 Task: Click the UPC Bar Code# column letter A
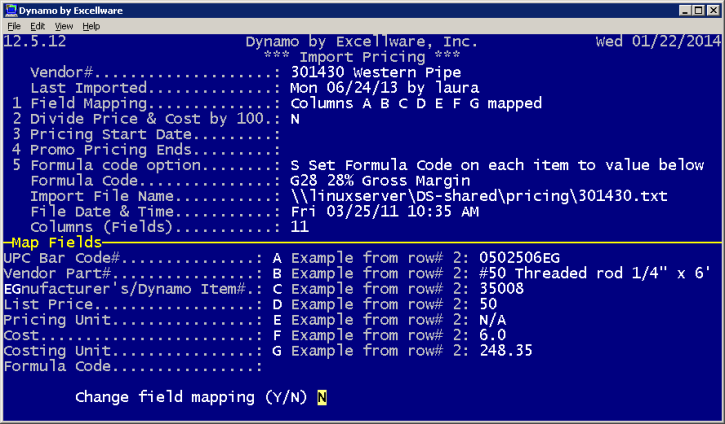click(277, 258)
